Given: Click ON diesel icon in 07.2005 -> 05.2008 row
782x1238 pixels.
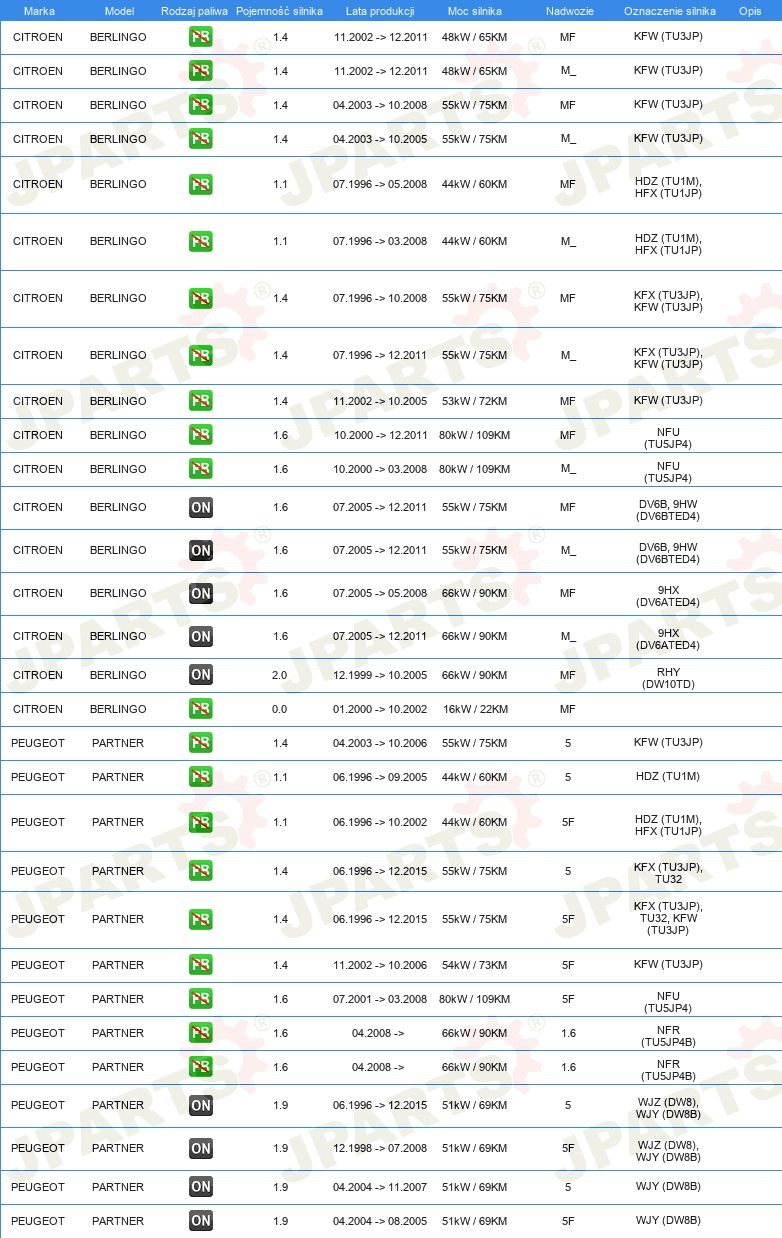Looking at the screenshot, I should click(201, 593).
